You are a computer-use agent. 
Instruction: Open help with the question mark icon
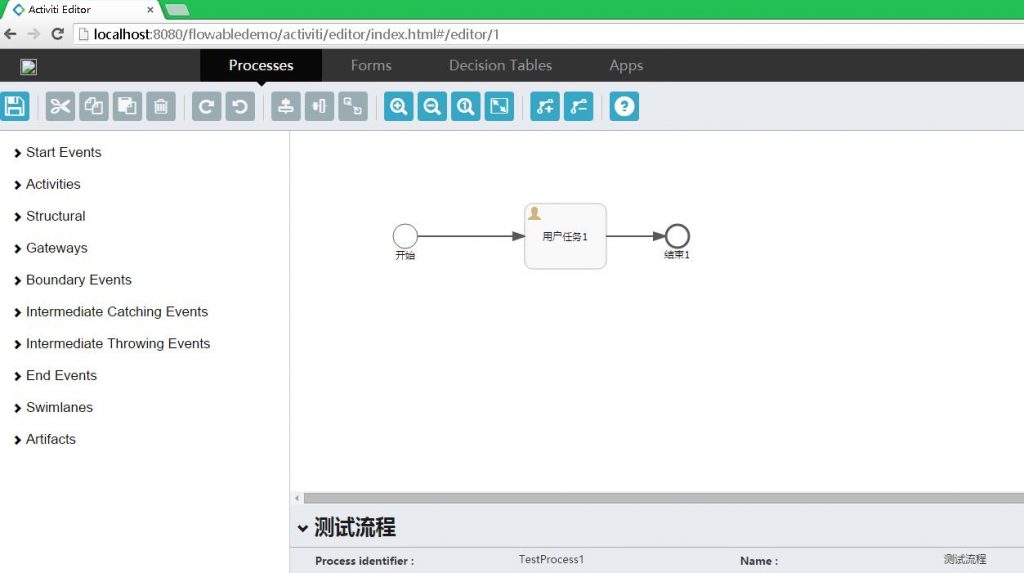click(x=624, y=106)
